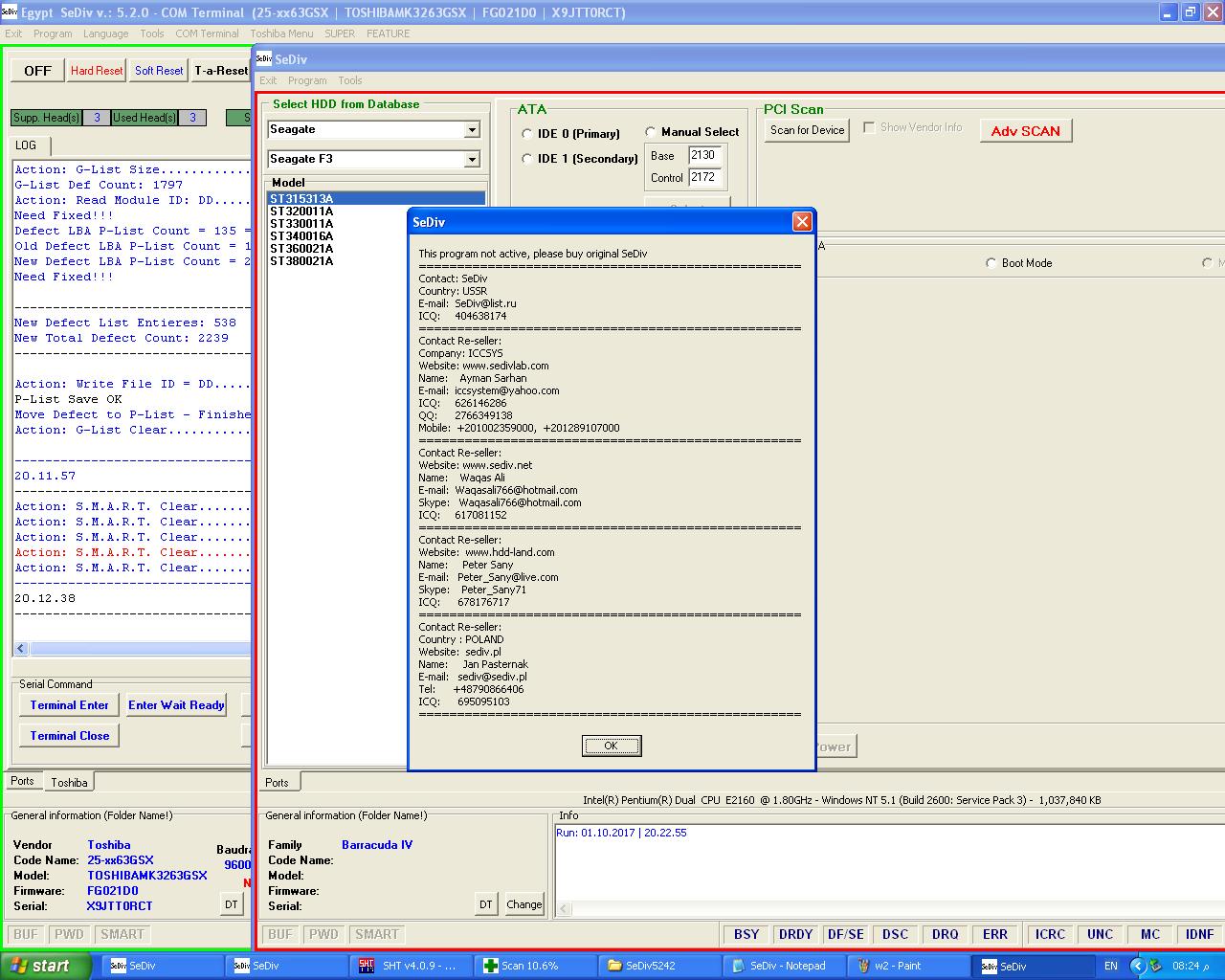1225x980 pixels.
Task: Click the Adv SCAN button
Action: pos(1026,131)
